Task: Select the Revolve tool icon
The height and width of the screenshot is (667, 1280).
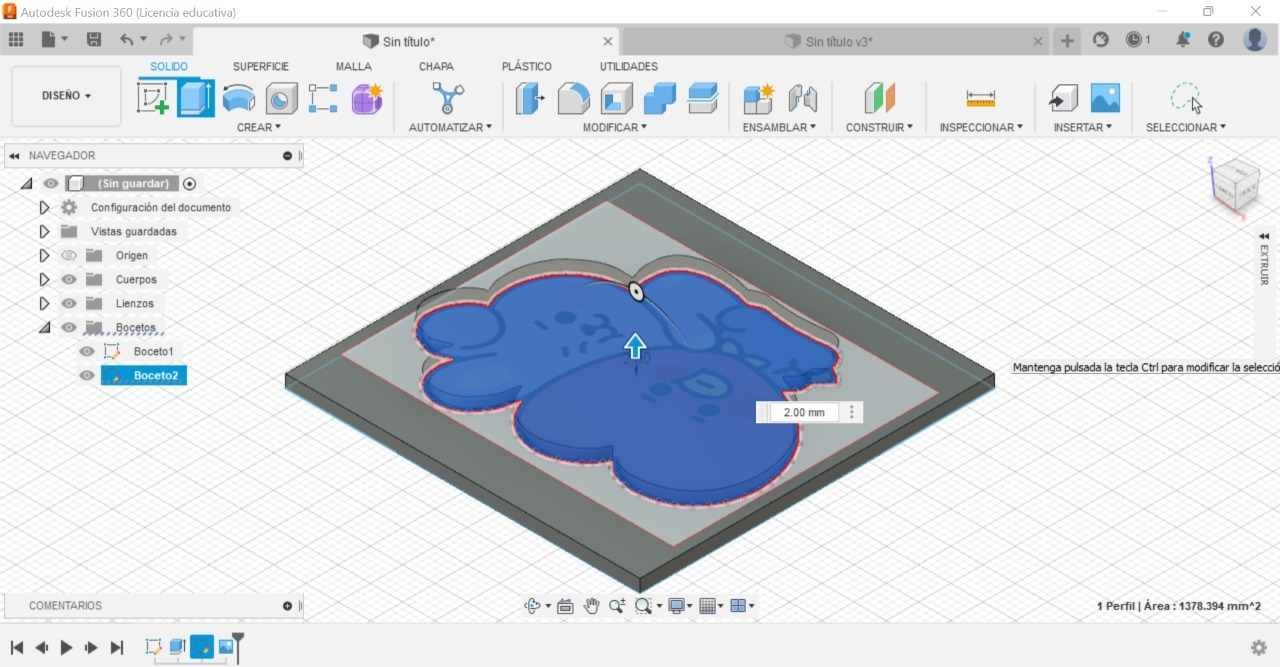Action: 238,98
